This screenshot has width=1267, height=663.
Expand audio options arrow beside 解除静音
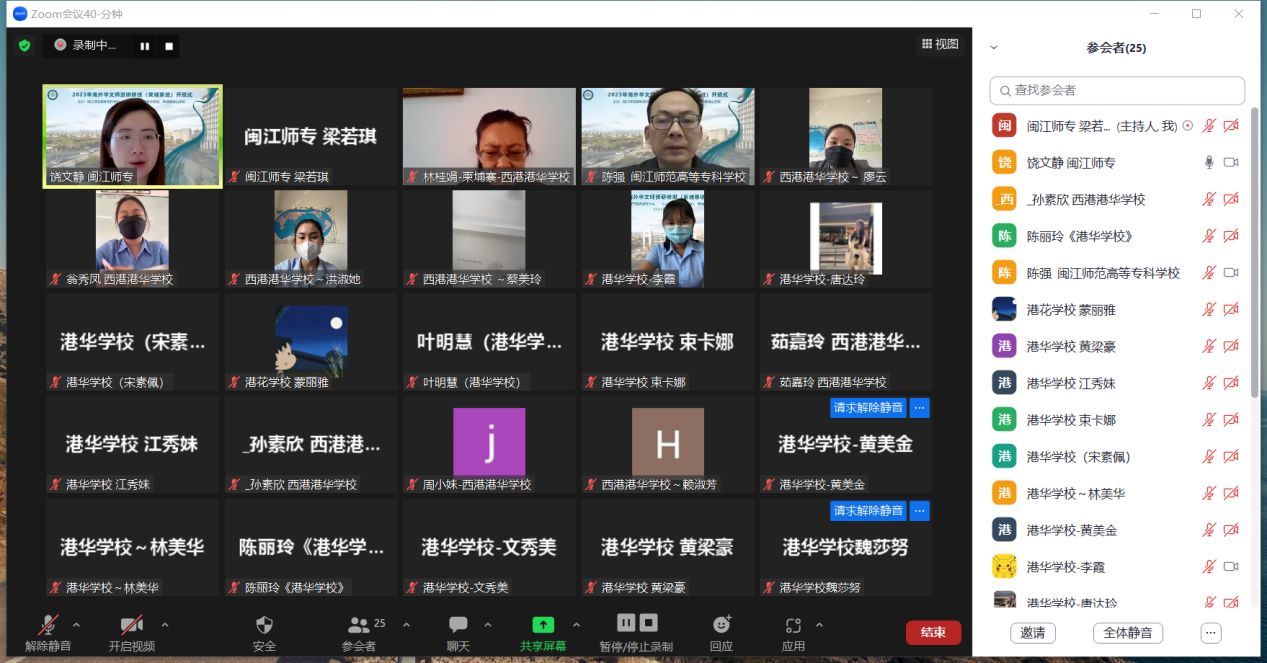[77, 625]
